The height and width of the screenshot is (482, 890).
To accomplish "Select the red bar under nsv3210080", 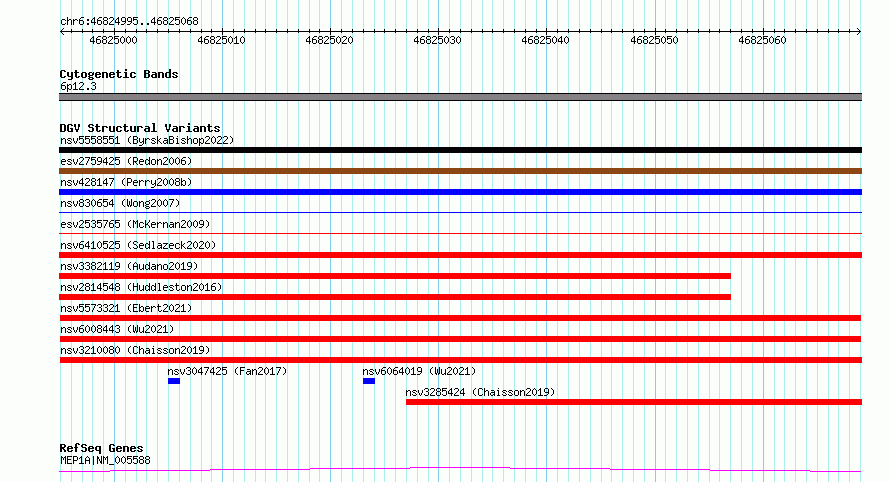I will (x=460, y=360).
